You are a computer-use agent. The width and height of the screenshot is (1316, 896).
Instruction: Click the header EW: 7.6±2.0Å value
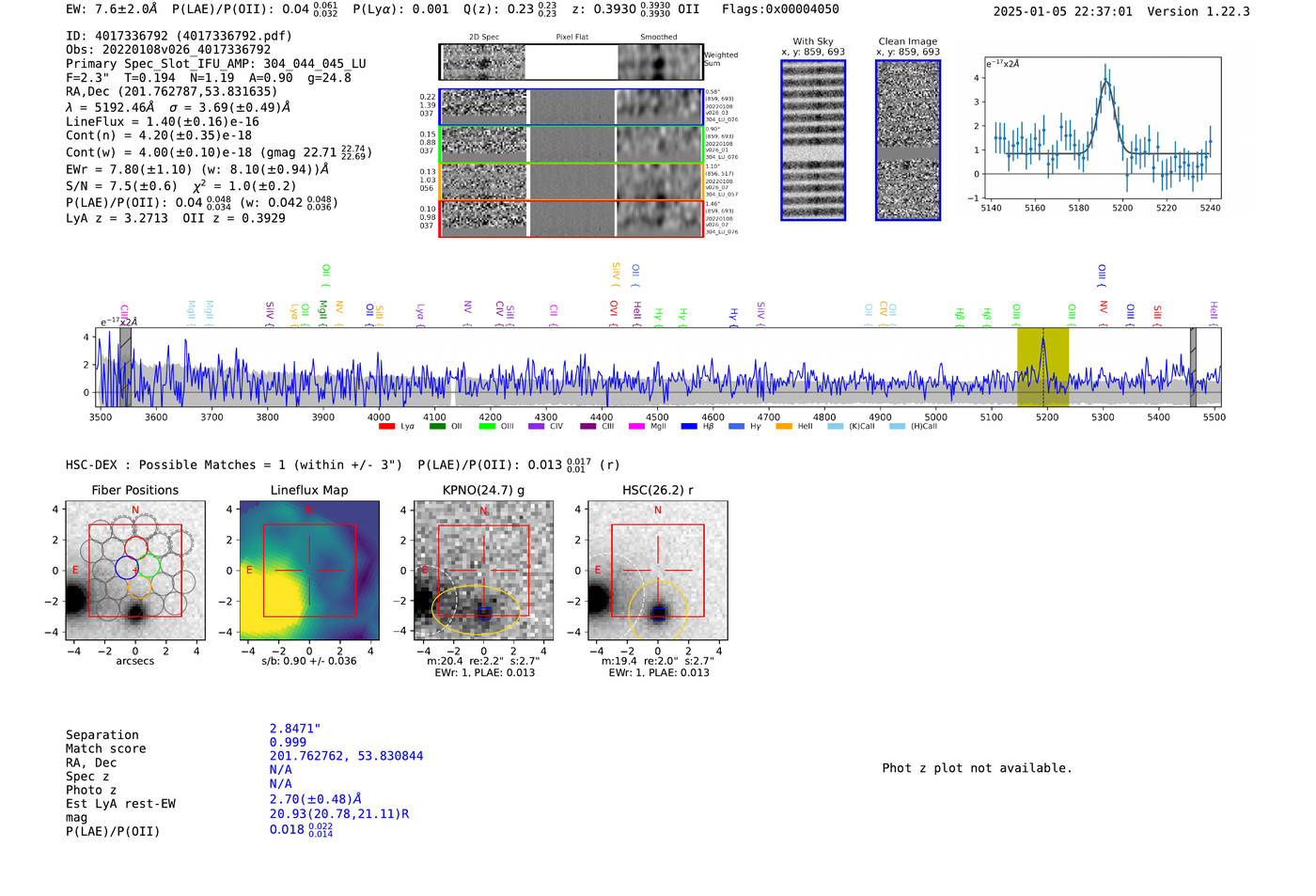click(x=112, y=9)
